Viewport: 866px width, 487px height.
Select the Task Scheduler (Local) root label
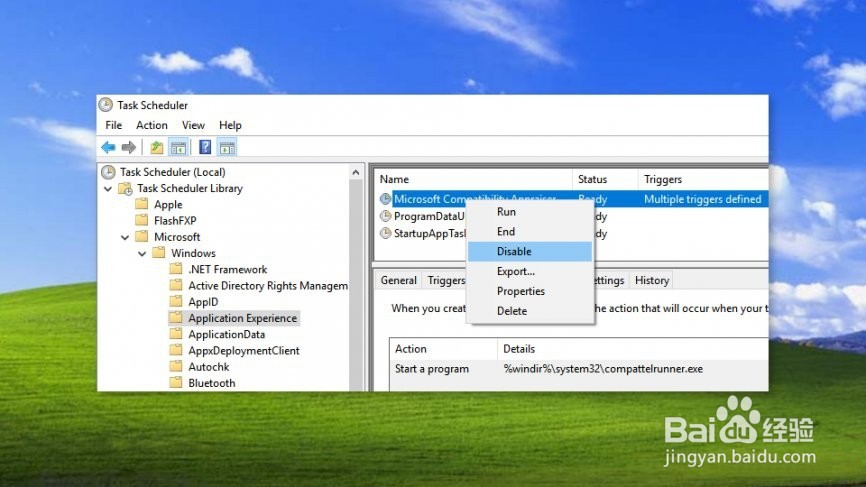173,172
